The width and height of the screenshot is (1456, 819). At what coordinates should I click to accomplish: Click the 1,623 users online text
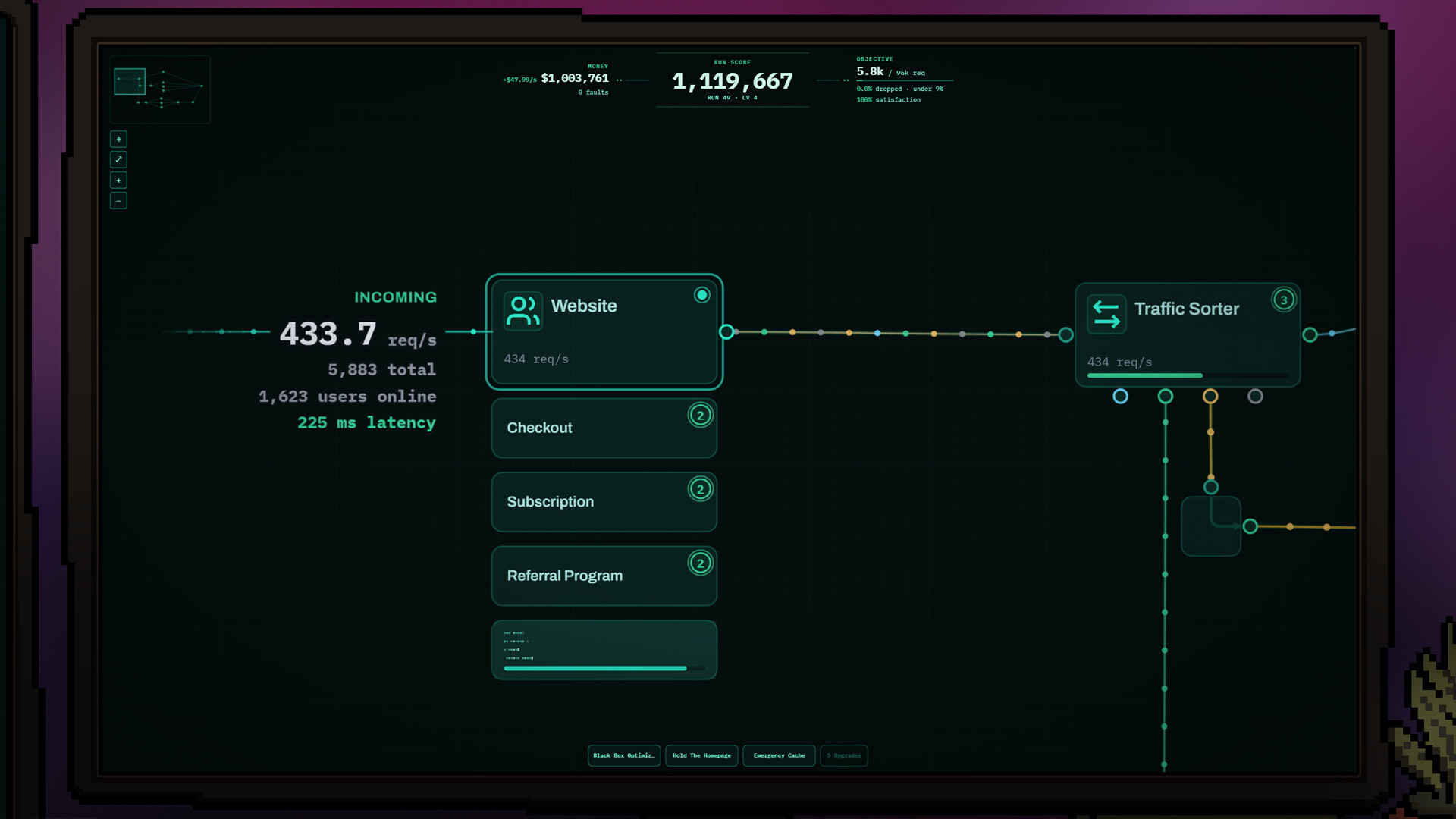[347, 396]
